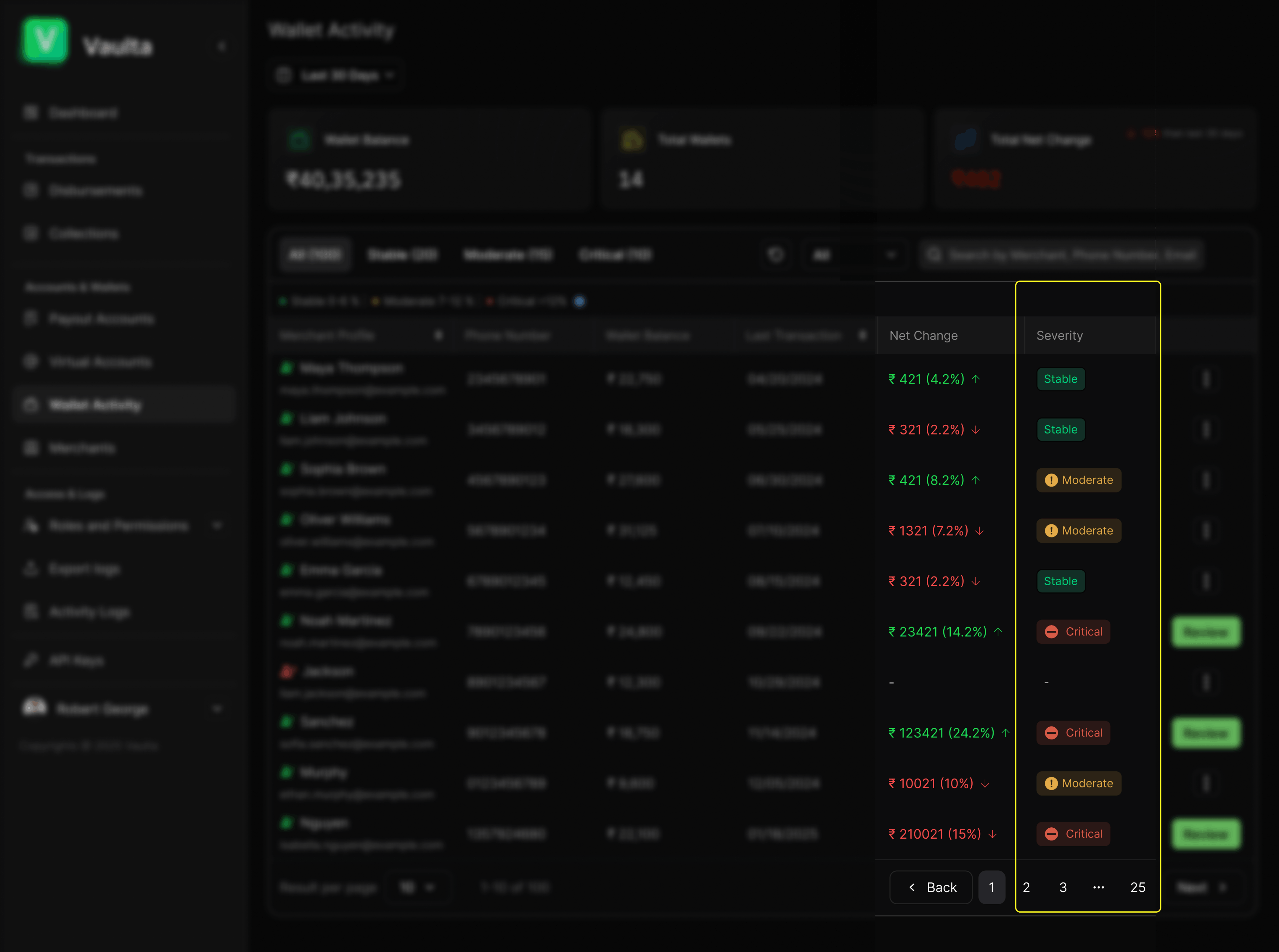Click the warning icon on the ₹ 10021 Moderate badge
This screenshot has height=952, width=1279.
click(x=1051, y=783)
